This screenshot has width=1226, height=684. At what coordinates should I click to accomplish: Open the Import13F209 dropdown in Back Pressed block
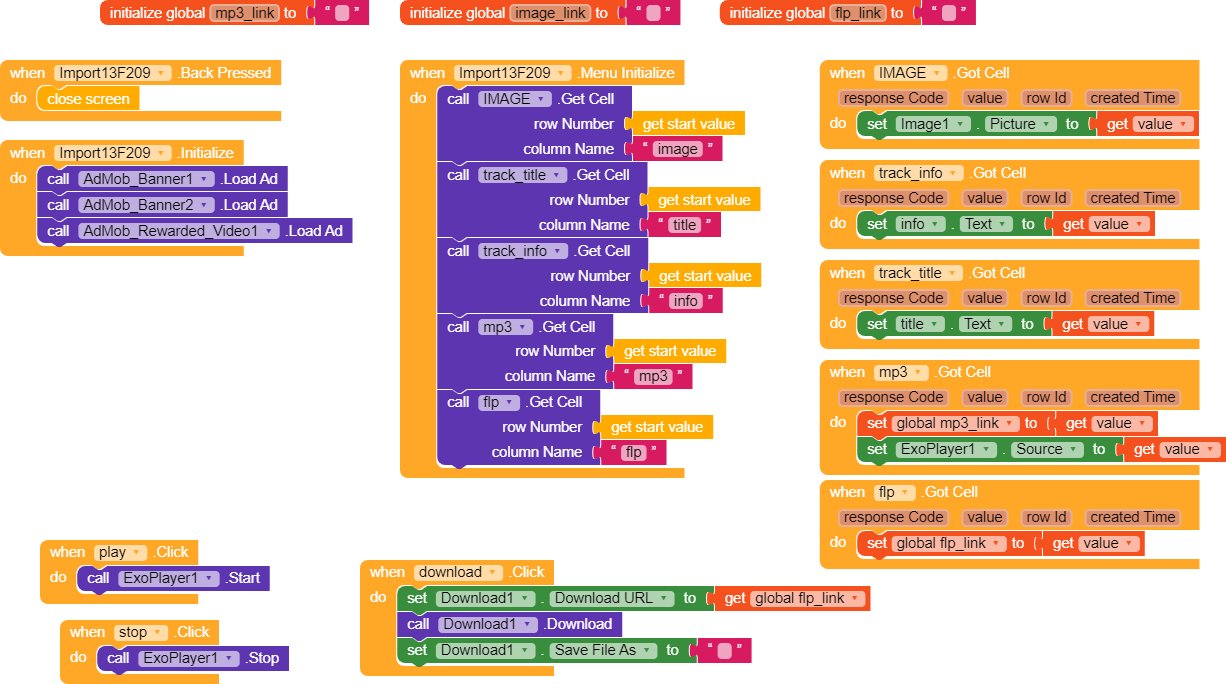(112, 73)
